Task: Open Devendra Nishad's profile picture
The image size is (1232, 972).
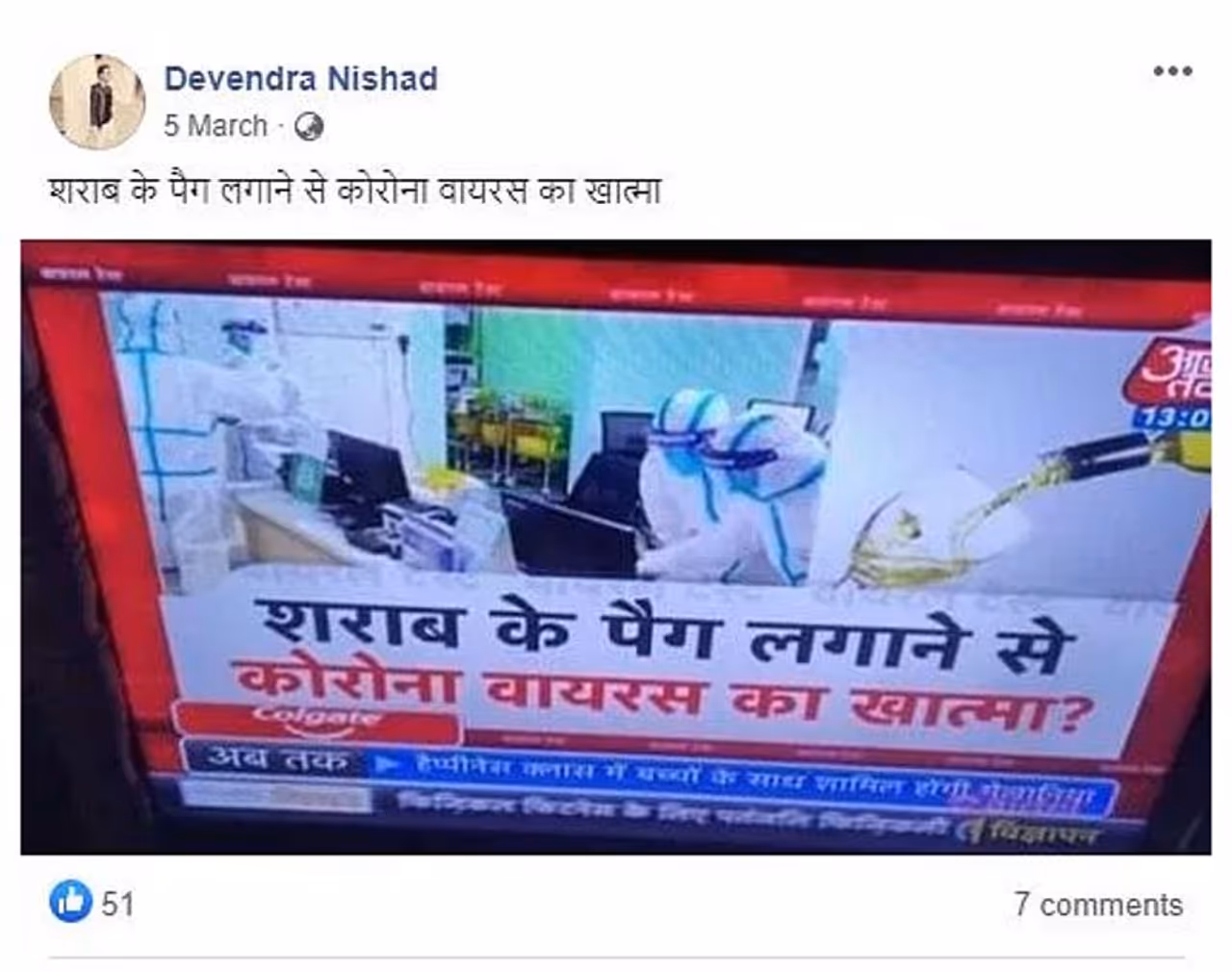Action: pyautogui.click(x=97, y=101)
